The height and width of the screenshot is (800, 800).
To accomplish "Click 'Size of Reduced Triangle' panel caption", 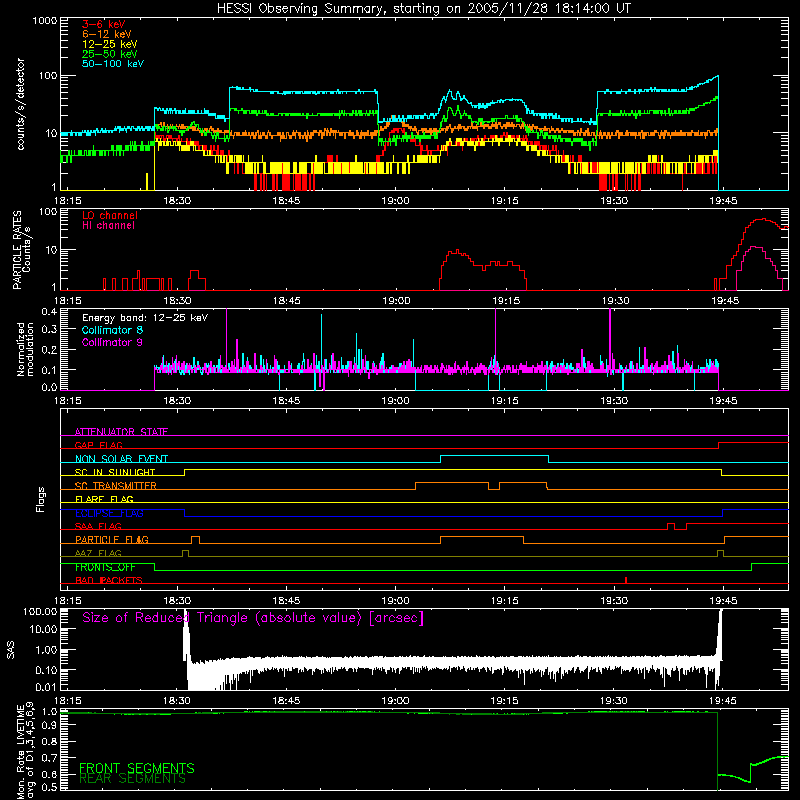I will pyautogui.click(x=253, y=618).
